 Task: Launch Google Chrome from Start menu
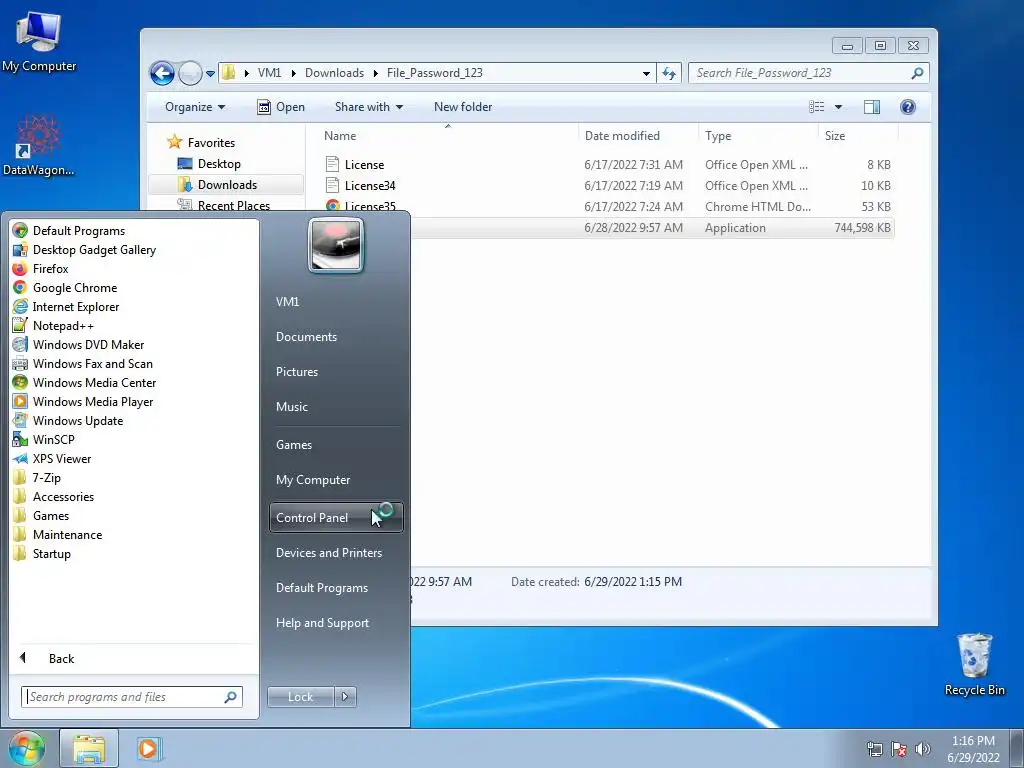point(74,287)
